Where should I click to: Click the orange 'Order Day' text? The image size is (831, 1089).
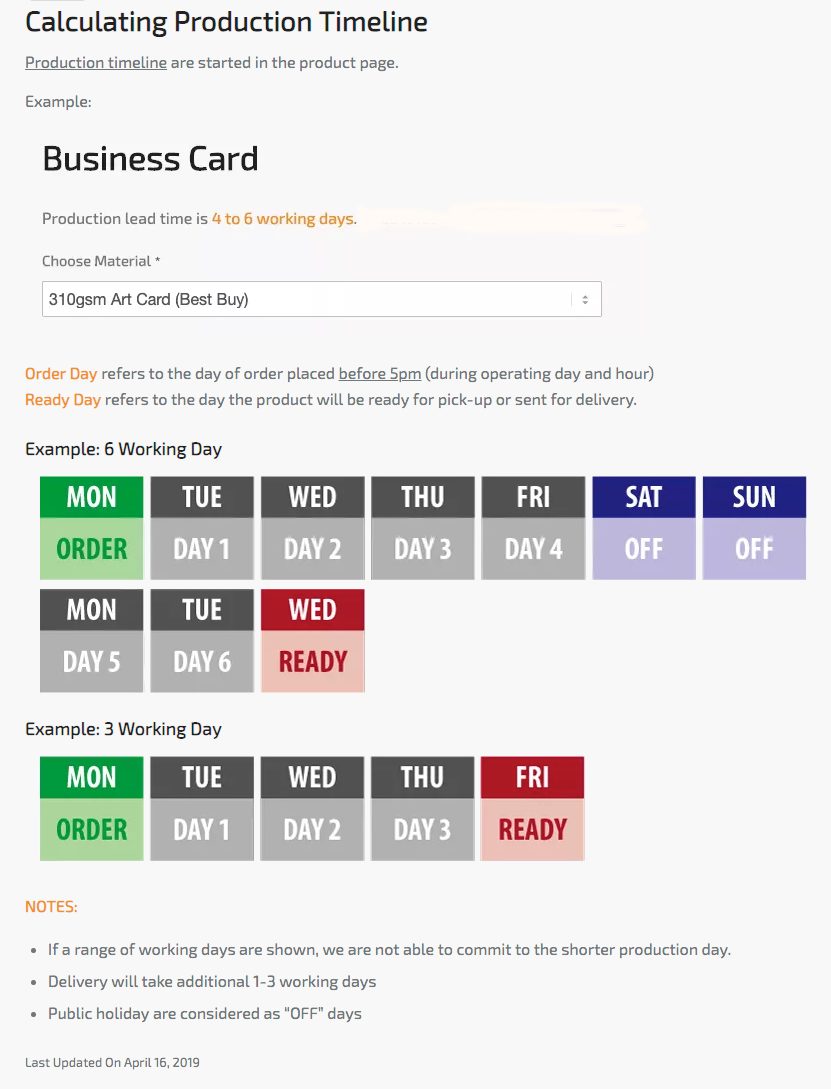(x=61, y=374)
